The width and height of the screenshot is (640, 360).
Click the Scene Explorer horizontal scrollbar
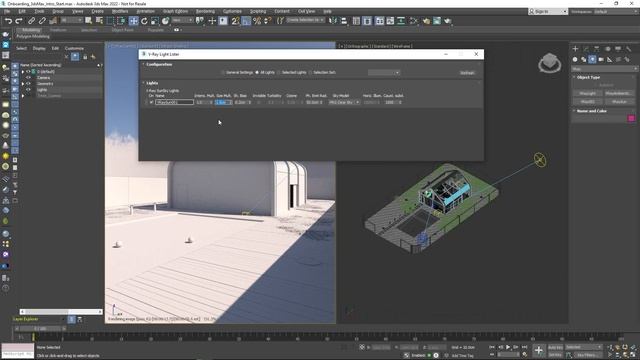coord(61,311)
